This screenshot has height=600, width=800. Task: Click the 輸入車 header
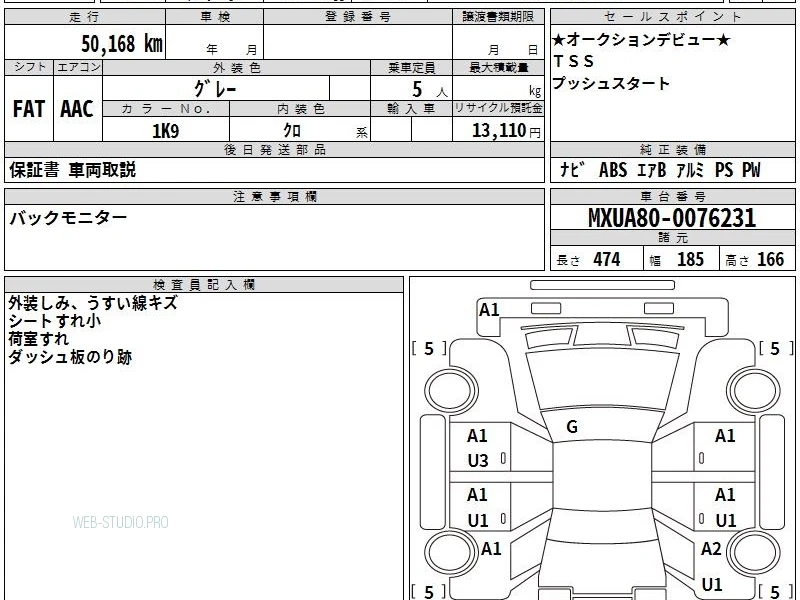pyautogui.click(x=411, y=109)
